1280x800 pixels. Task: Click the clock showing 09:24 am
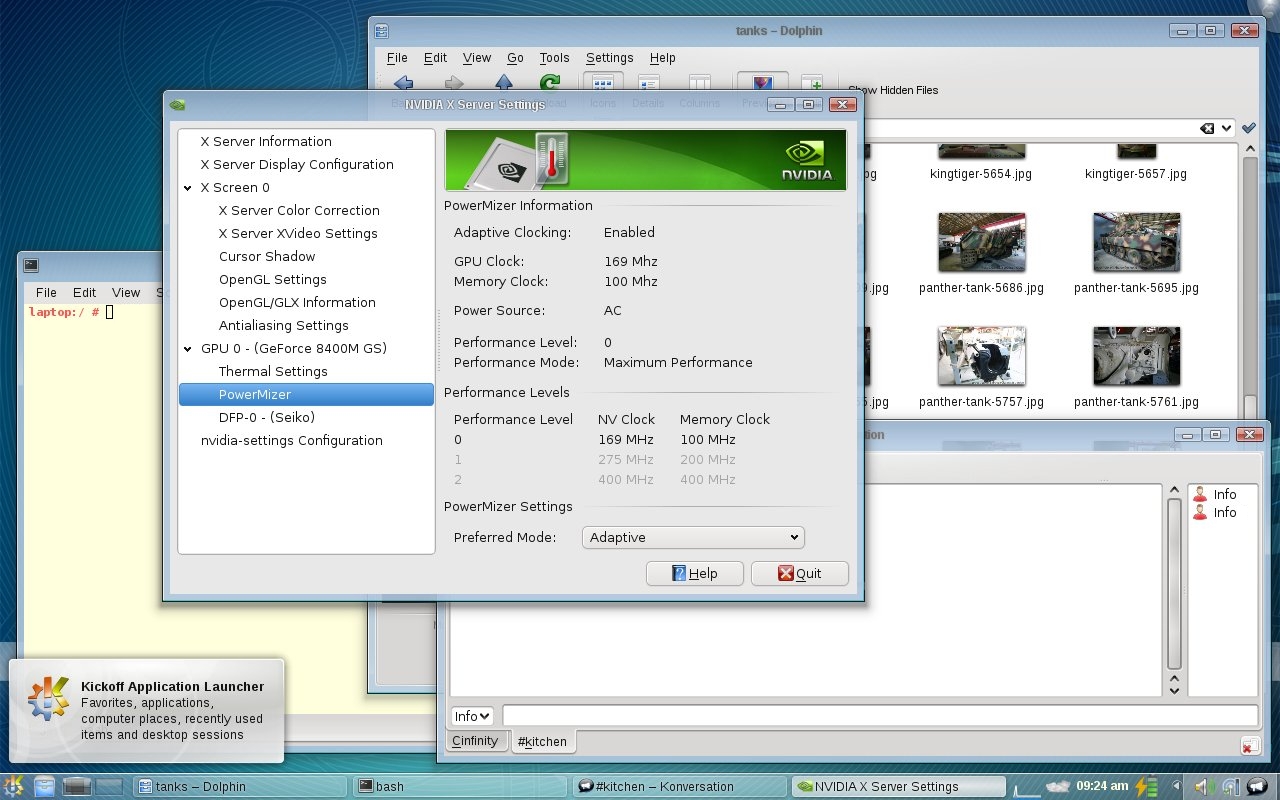pos(1101,786)
